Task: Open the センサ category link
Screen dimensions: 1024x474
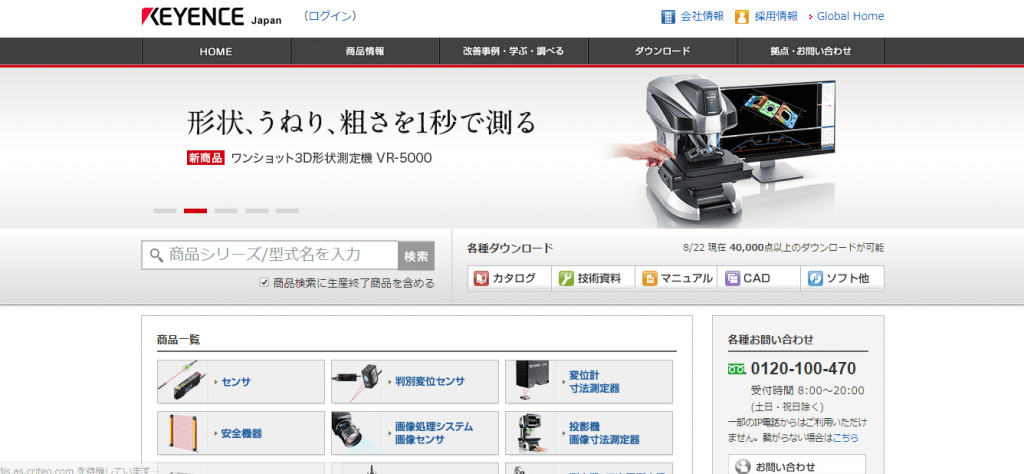Action: [x=236, y=382]
